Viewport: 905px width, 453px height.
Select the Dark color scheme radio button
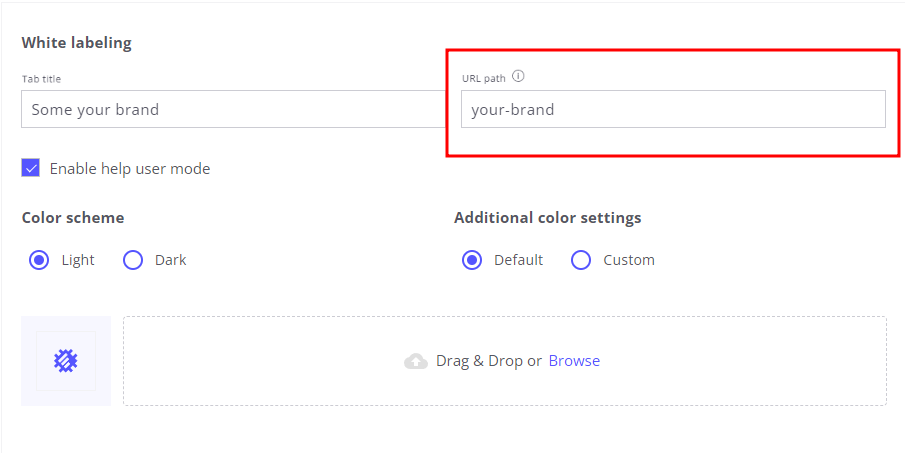tap(133, 260)
